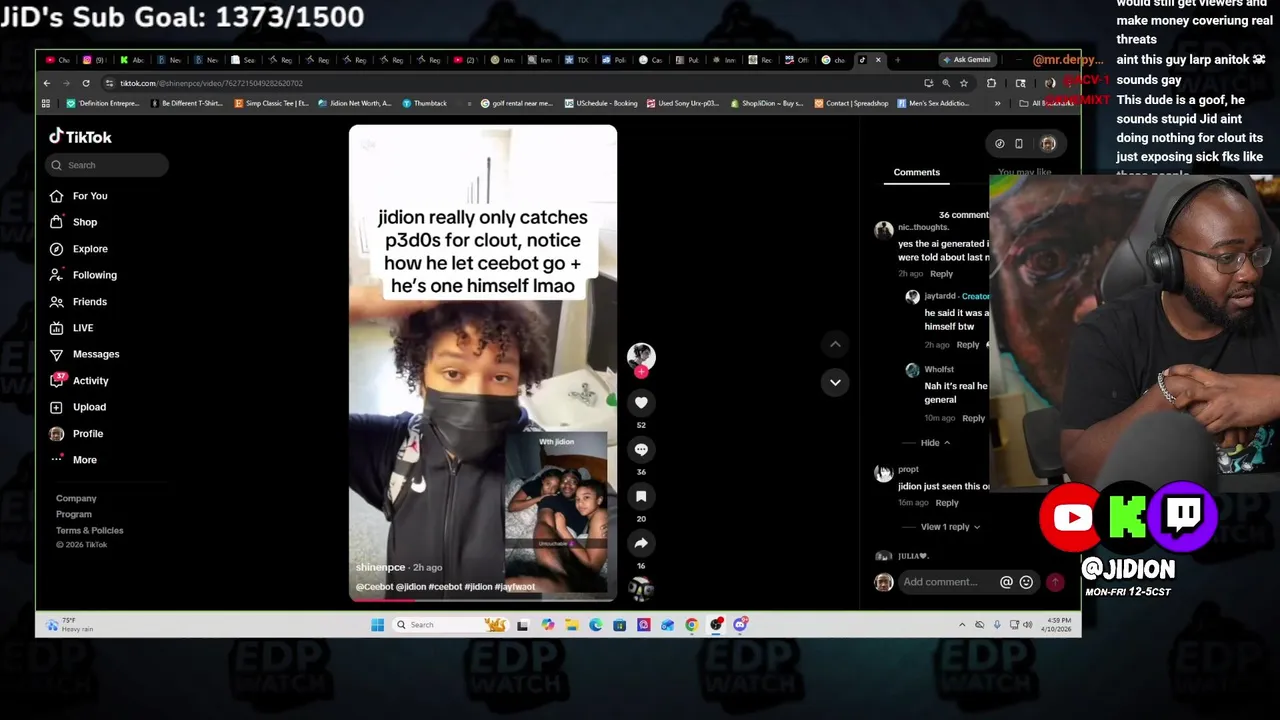Image resolution: width=1280 pixels, height=720 pixels.
Task: Open the Apps grid in bookmarks bar
Action: pos(46,103)
